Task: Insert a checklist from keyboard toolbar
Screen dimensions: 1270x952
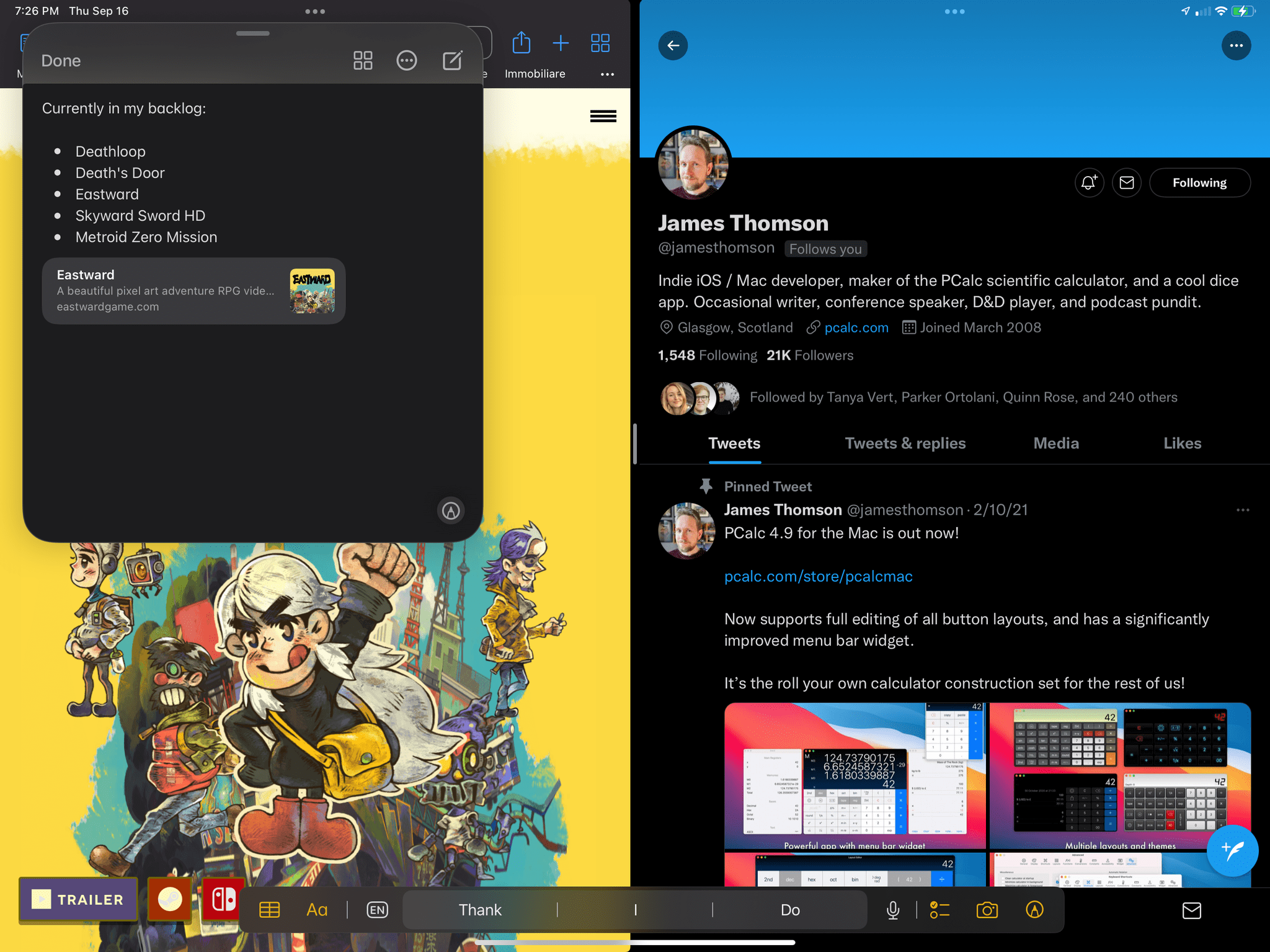Action: (939, 910)
